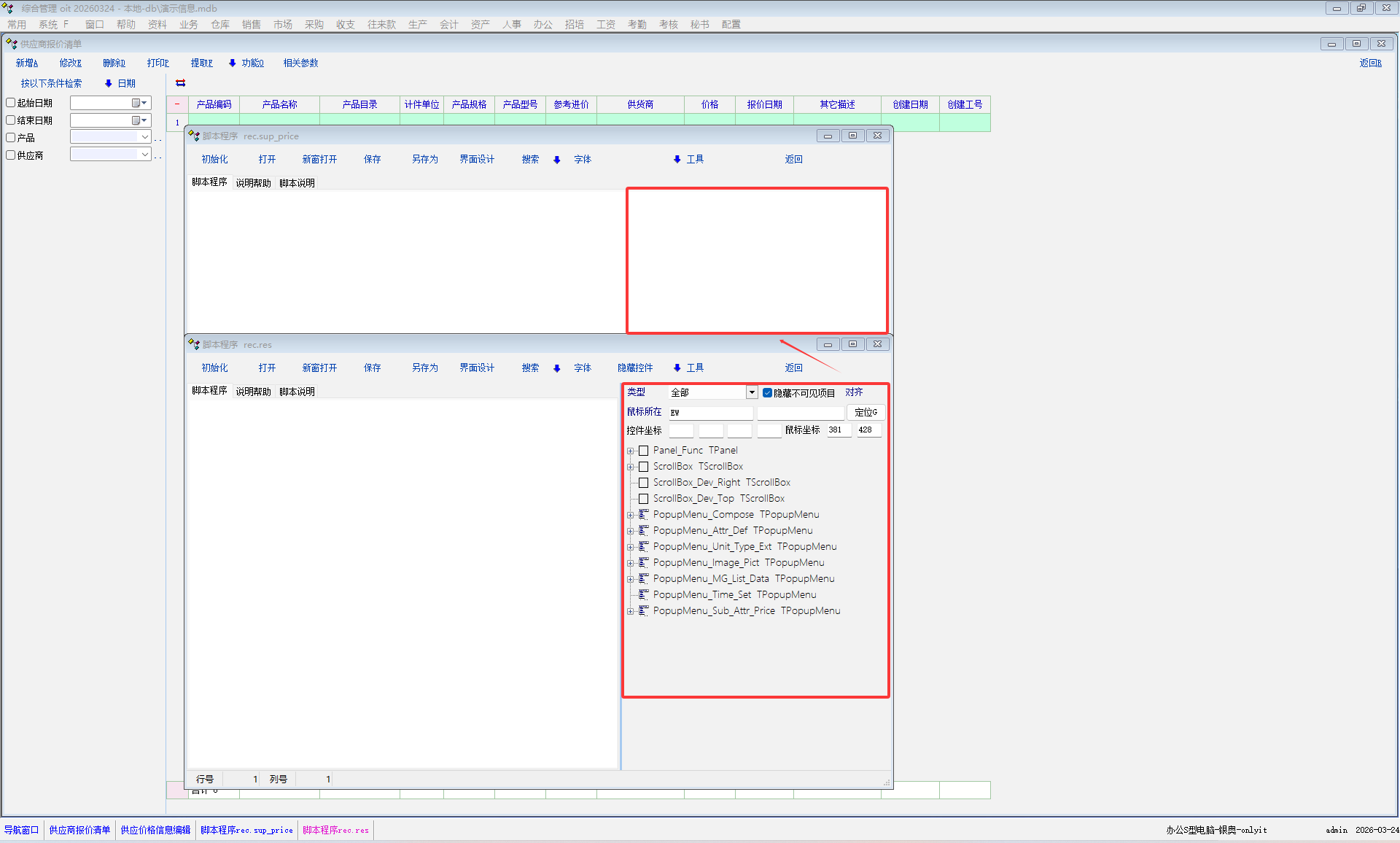Click 界面设计 in the rec.sup_price window
This screenshot has width=1400, height=843.
coord(477,159)
